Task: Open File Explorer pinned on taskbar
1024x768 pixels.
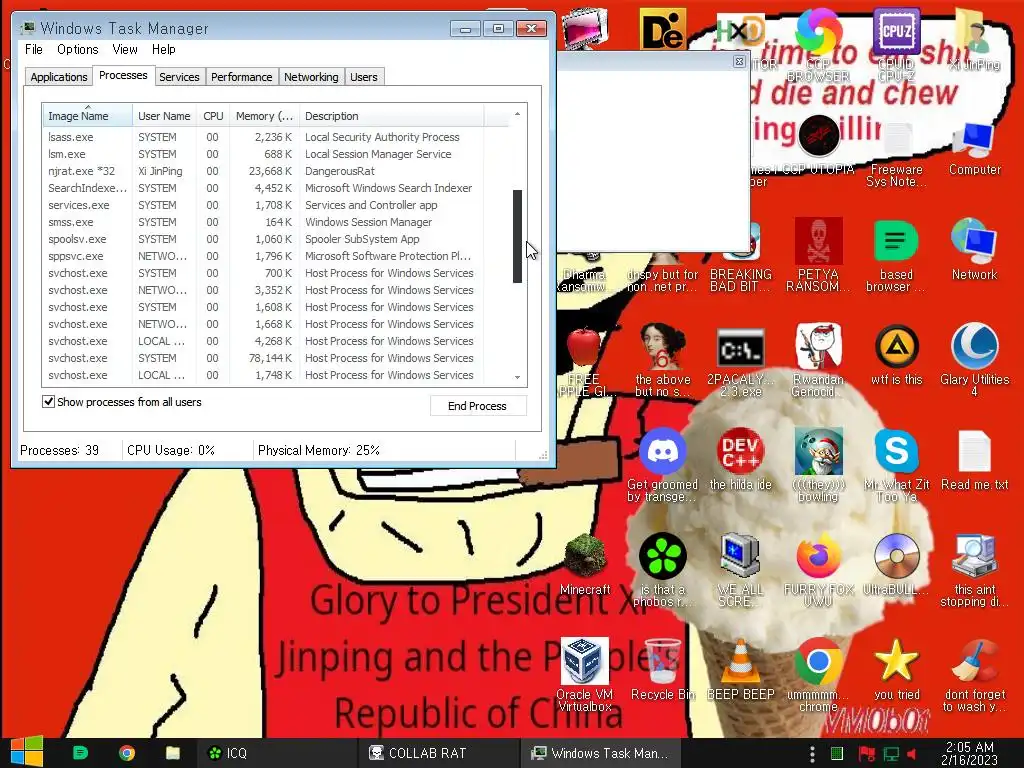Action: click(173, 753)
